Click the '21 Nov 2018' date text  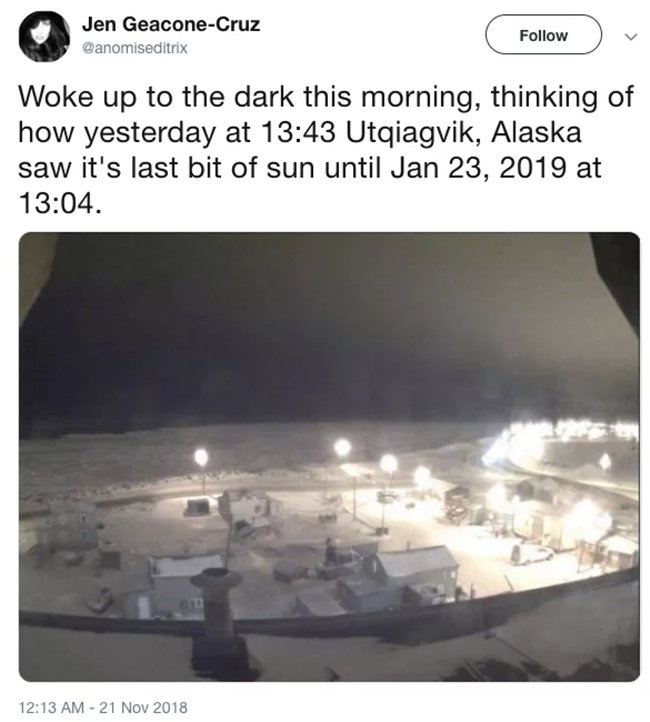pos(144,707)
